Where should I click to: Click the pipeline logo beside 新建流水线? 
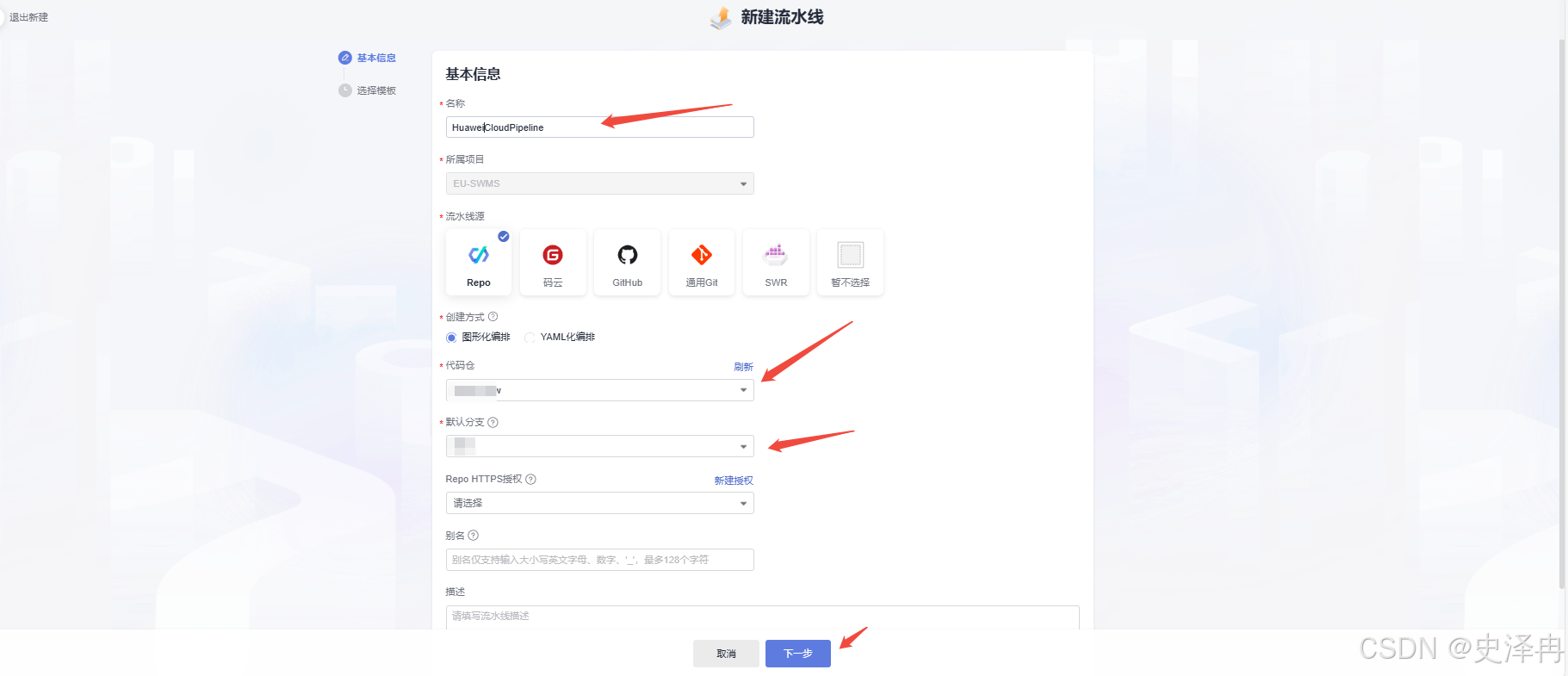pos(721,17)
